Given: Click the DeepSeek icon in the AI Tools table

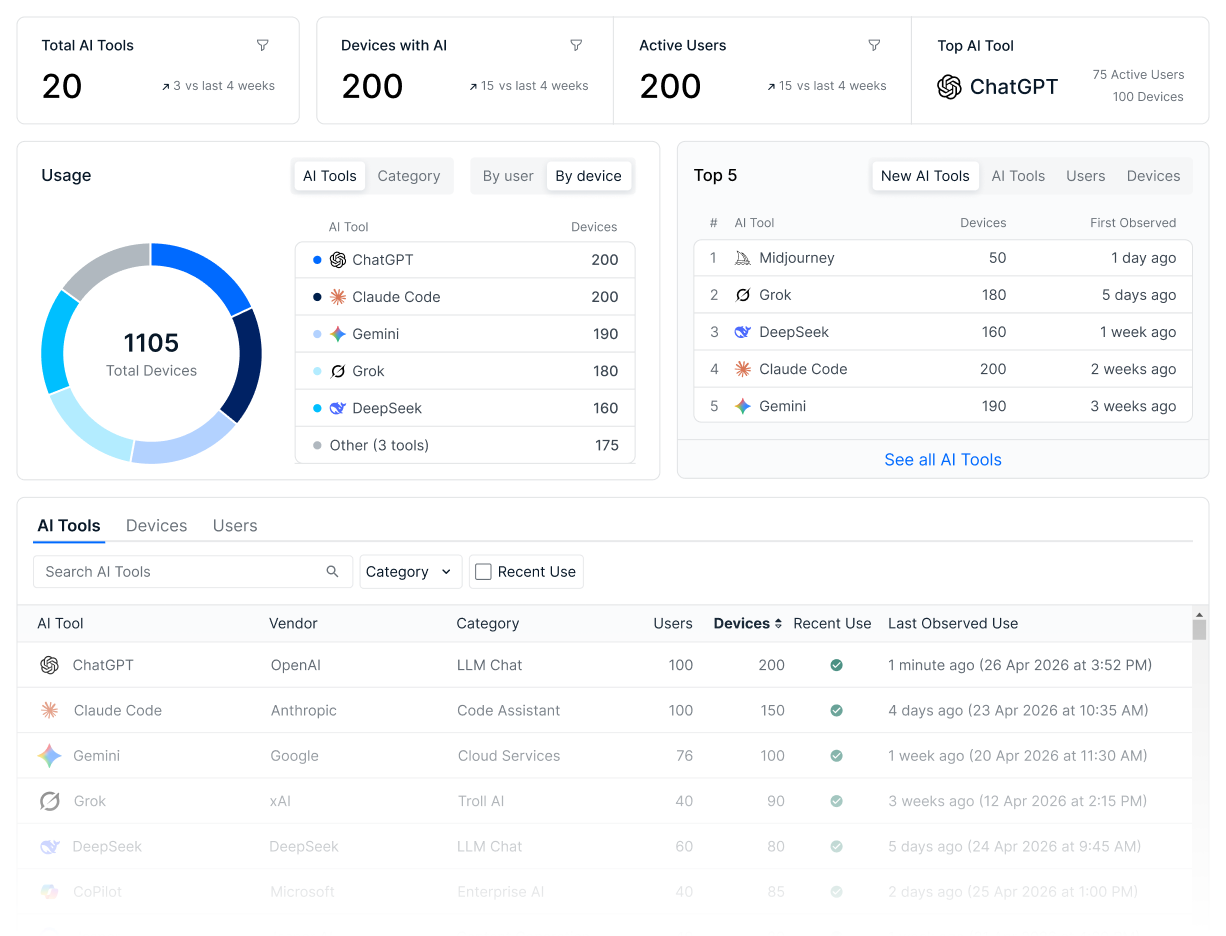Looking at the screenshot, I should point(49,847).
